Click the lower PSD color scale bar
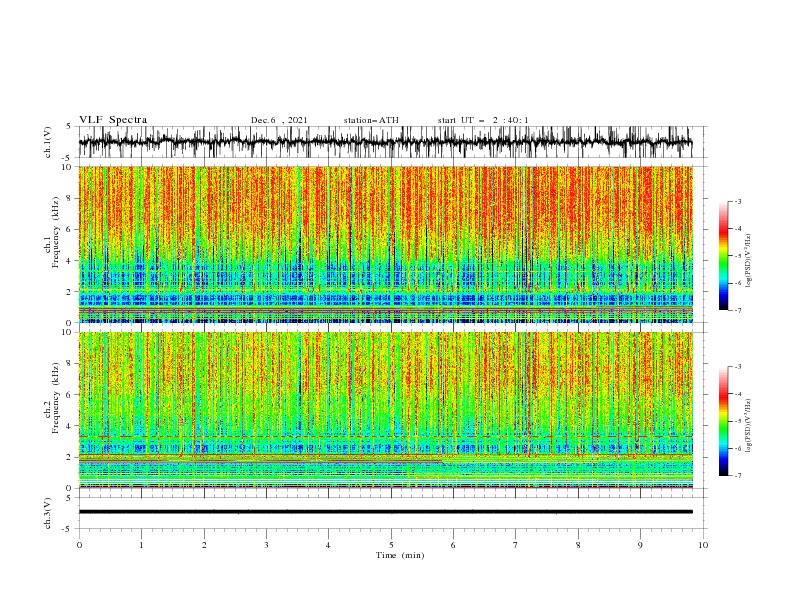This screenshot has width=792, height=612. click(x=723, y=421)
